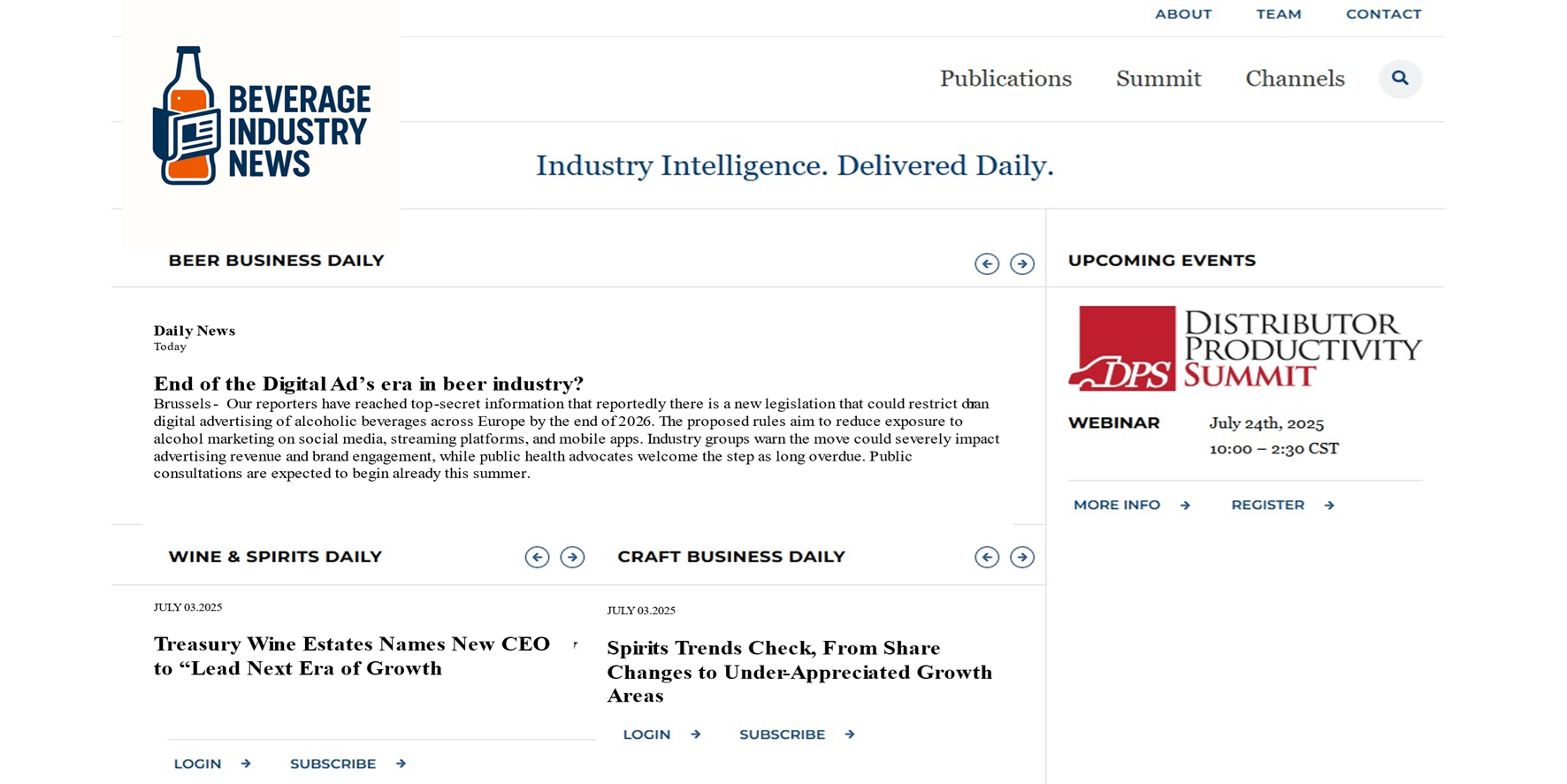Open the About page link
The image size is (1567, 784).
[x=1183, y=14]
